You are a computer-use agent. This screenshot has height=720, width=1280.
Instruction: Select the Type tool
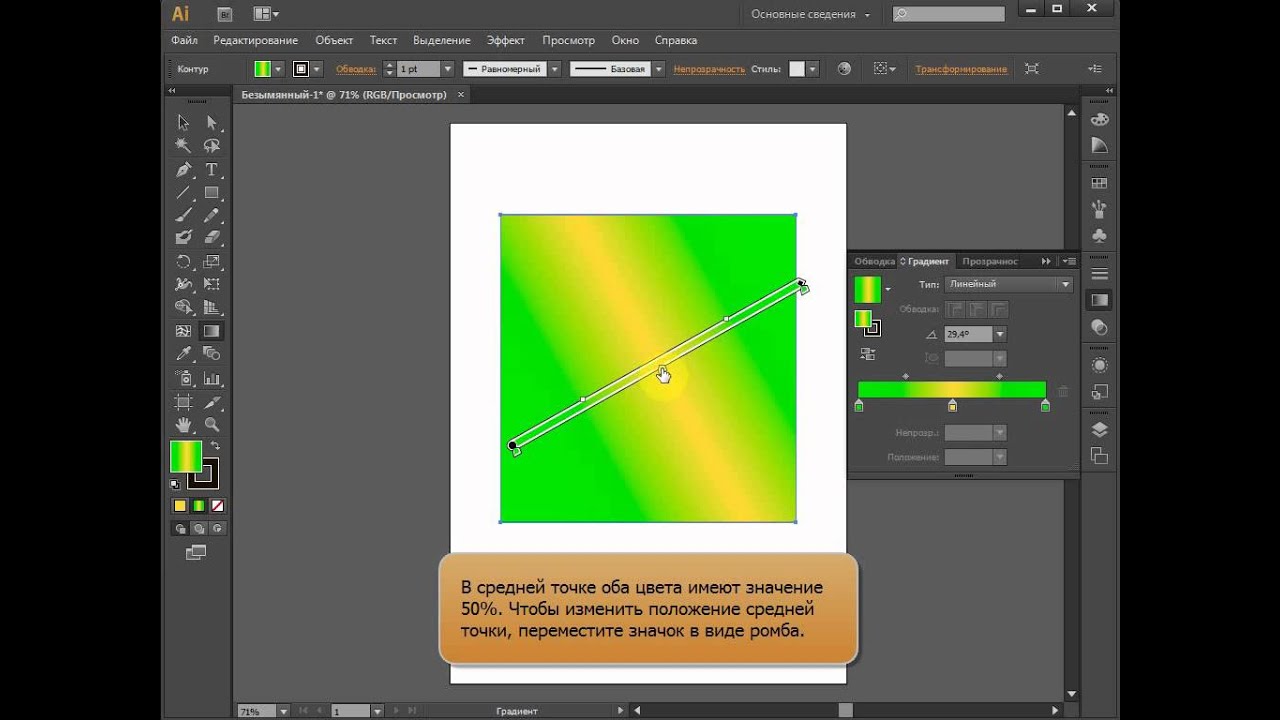(212, 170)
